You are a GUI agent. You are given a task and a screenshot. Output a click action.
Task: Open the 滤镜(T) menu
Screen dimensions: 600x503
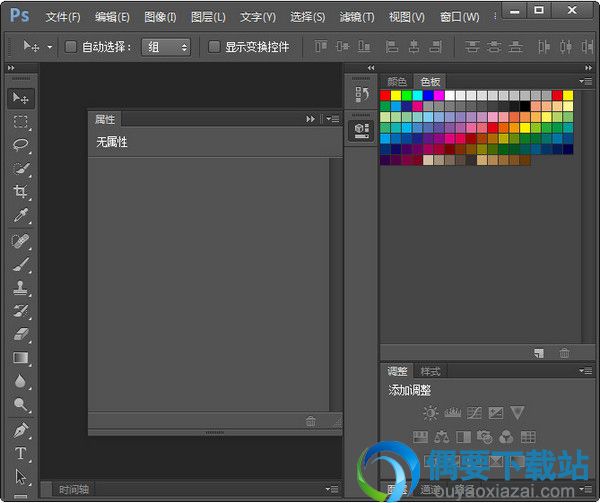pos(357,17)
